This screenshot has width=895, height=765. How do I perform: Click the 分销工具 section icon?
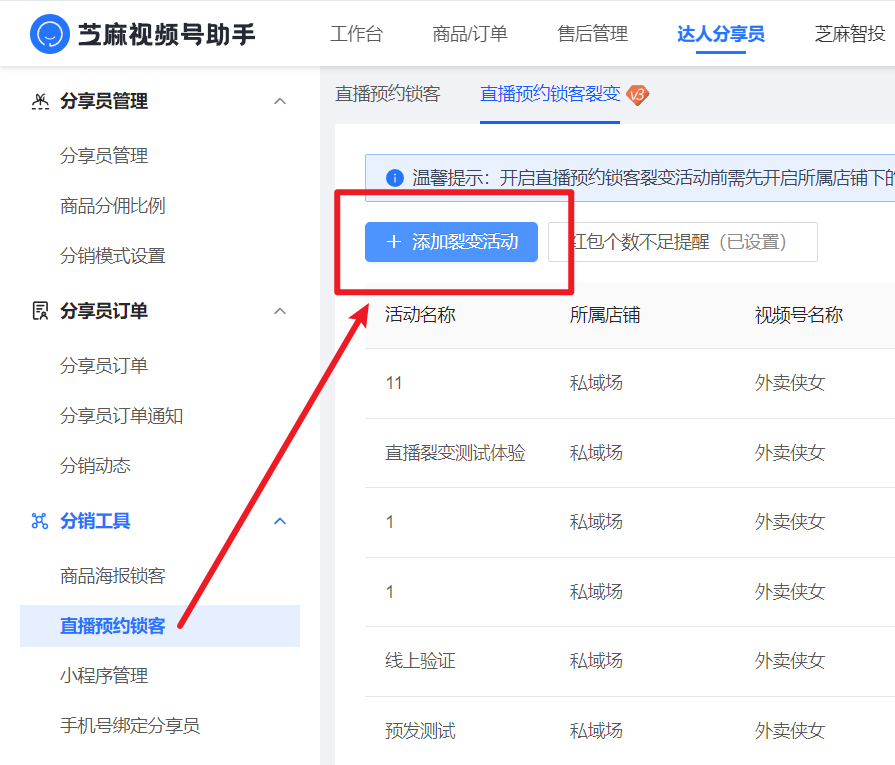39,521
